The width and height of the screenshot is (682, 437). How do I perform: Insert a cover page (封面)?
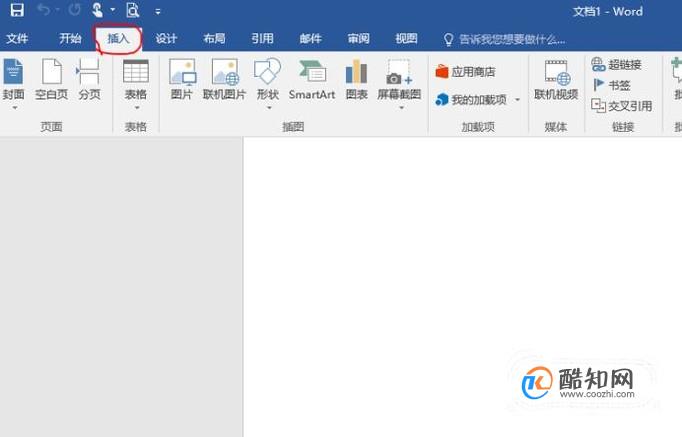click(x=13, y=83)
